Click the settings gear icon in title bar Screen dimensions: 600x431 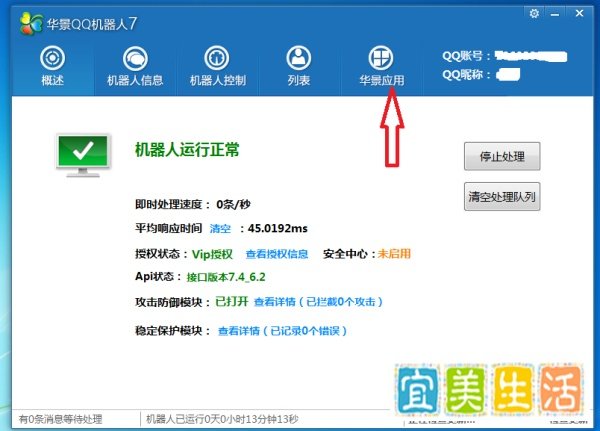pos(534,14)
